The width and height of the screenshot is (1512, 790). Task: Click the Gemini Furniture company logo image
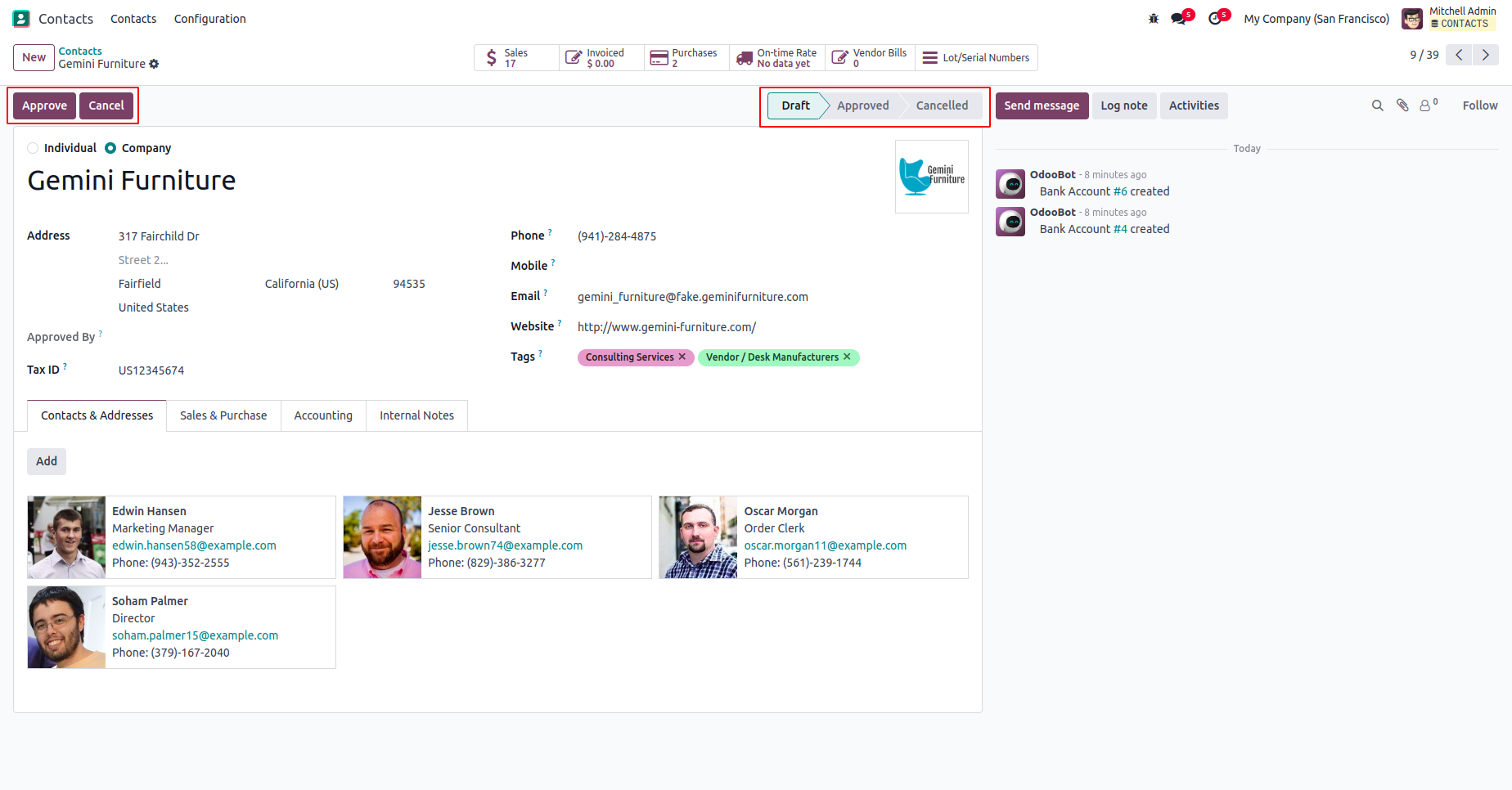pos(932,177)
